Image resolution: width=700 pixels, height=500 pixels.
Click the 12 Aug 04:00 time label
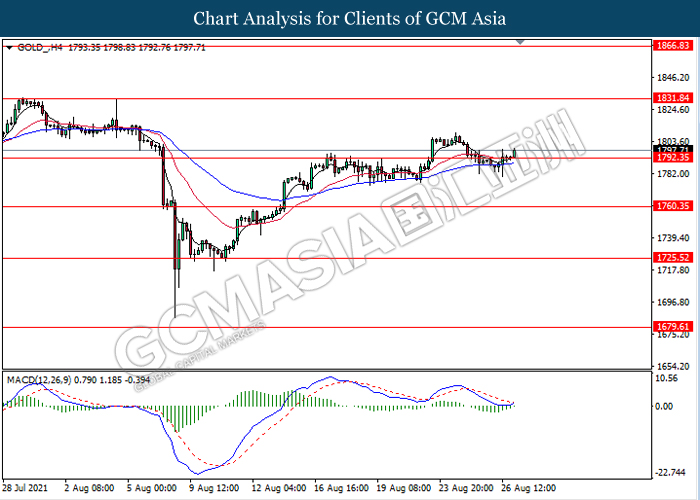(x=279, y=488)
